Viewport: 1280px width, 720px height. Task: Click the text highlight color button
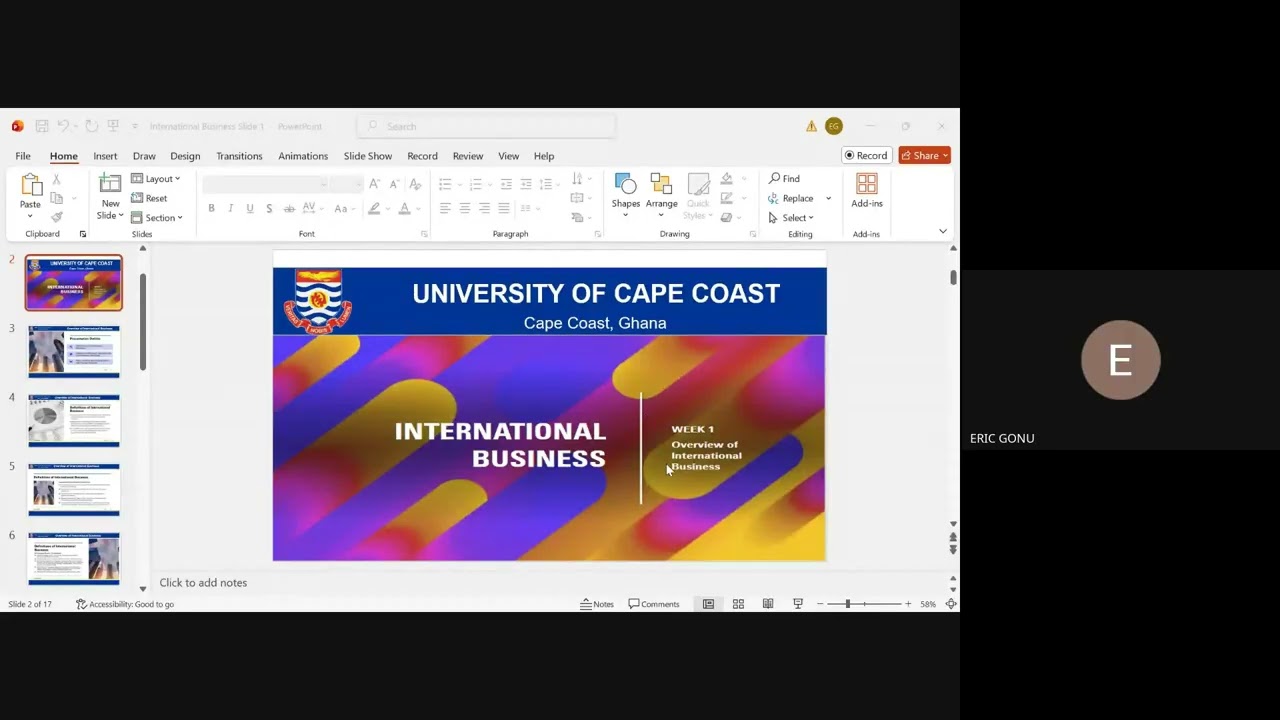[374, 208]
